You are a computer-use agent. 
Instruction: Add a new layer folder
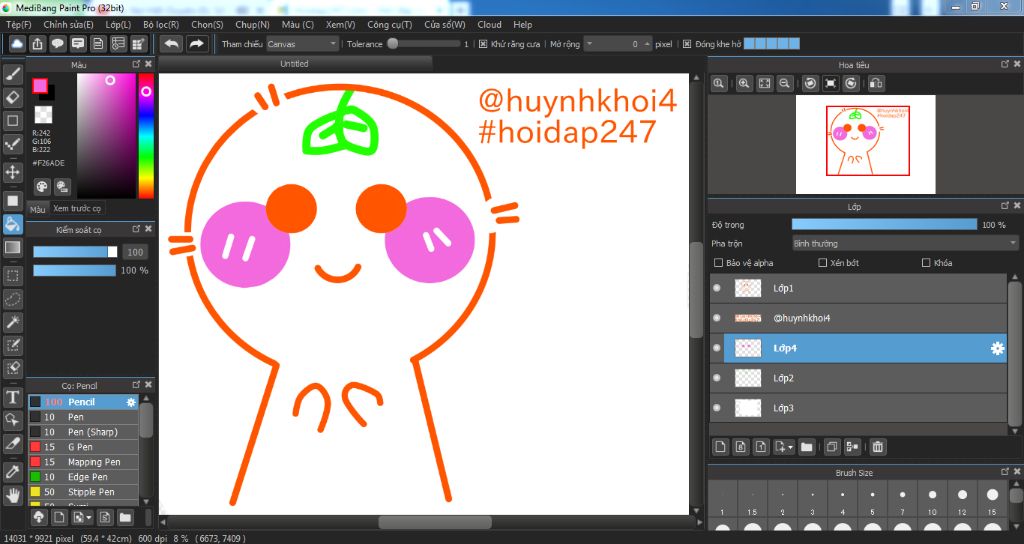[x=807, y=447]
